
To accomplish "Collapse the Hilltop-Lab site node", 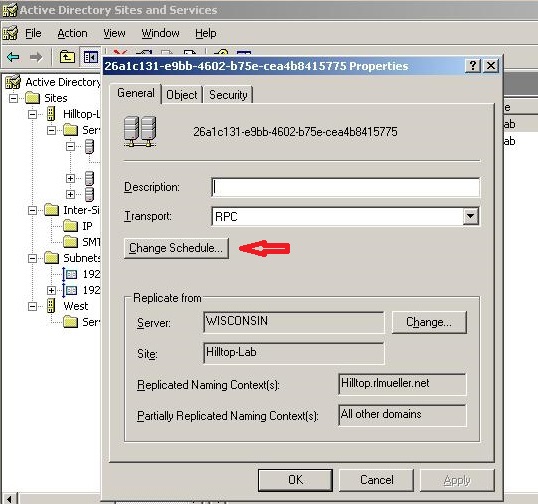I will point(32,114).
